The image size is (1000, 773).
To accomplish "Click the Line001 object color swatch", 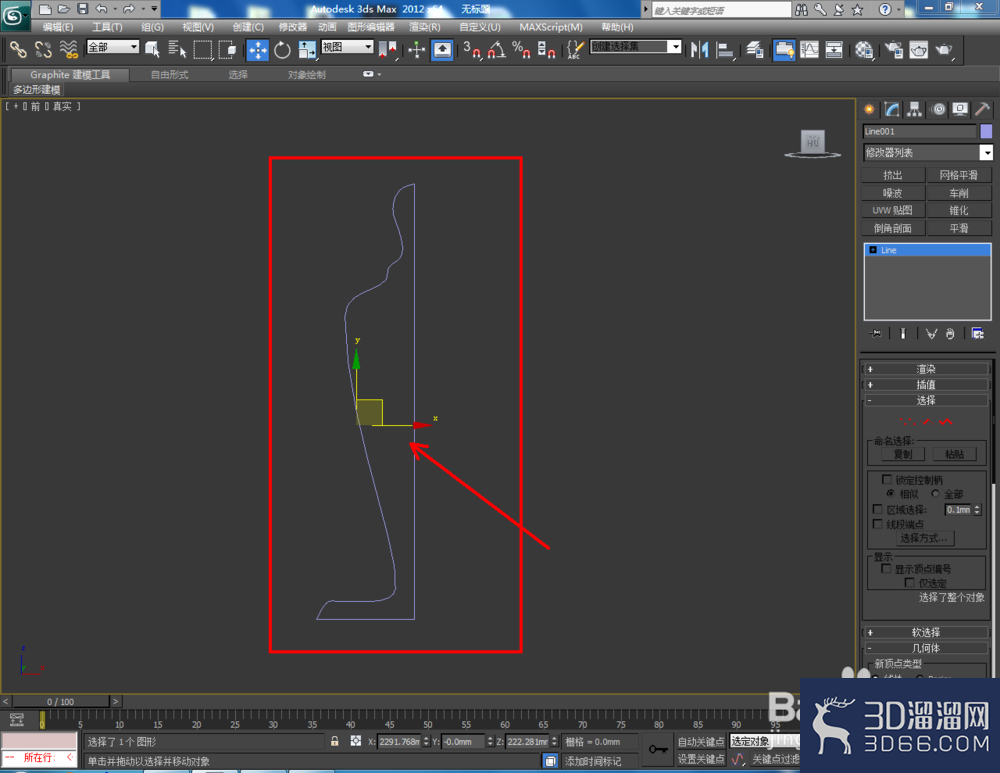I will point(986,131).
